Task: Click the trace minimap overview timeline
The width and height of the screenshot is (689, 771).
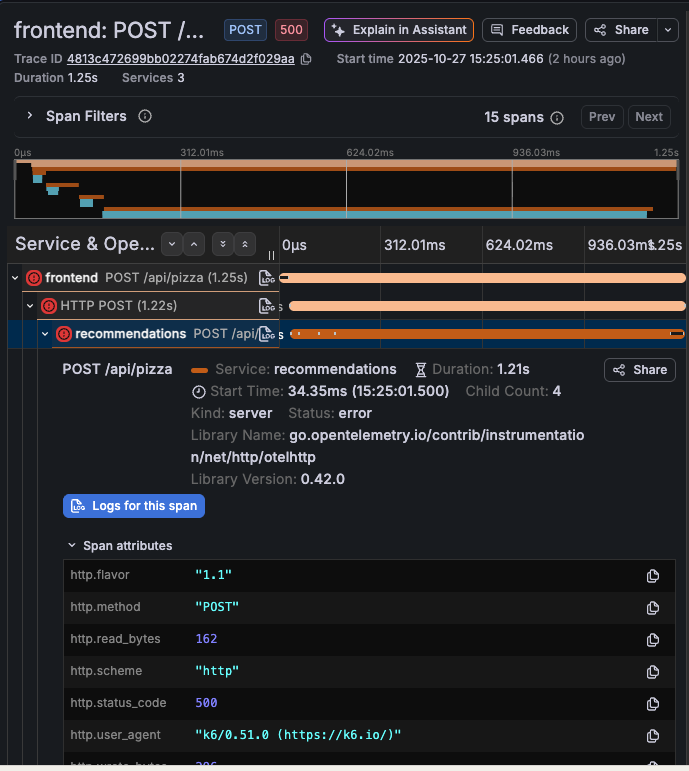Action: click(x=346, y=188)
